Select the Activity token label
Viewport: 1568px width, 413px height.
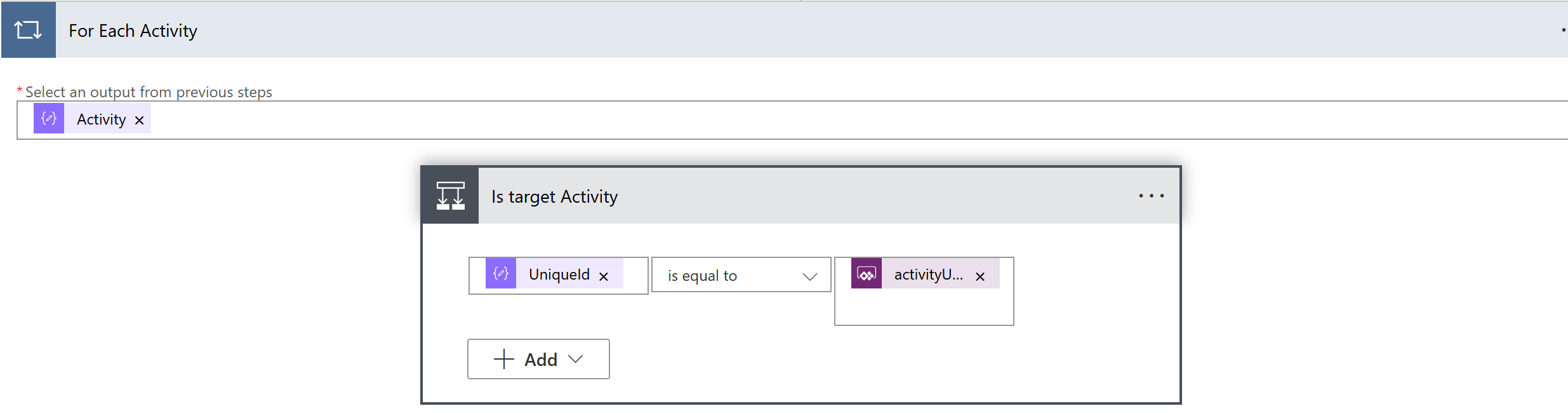(102, 119)
